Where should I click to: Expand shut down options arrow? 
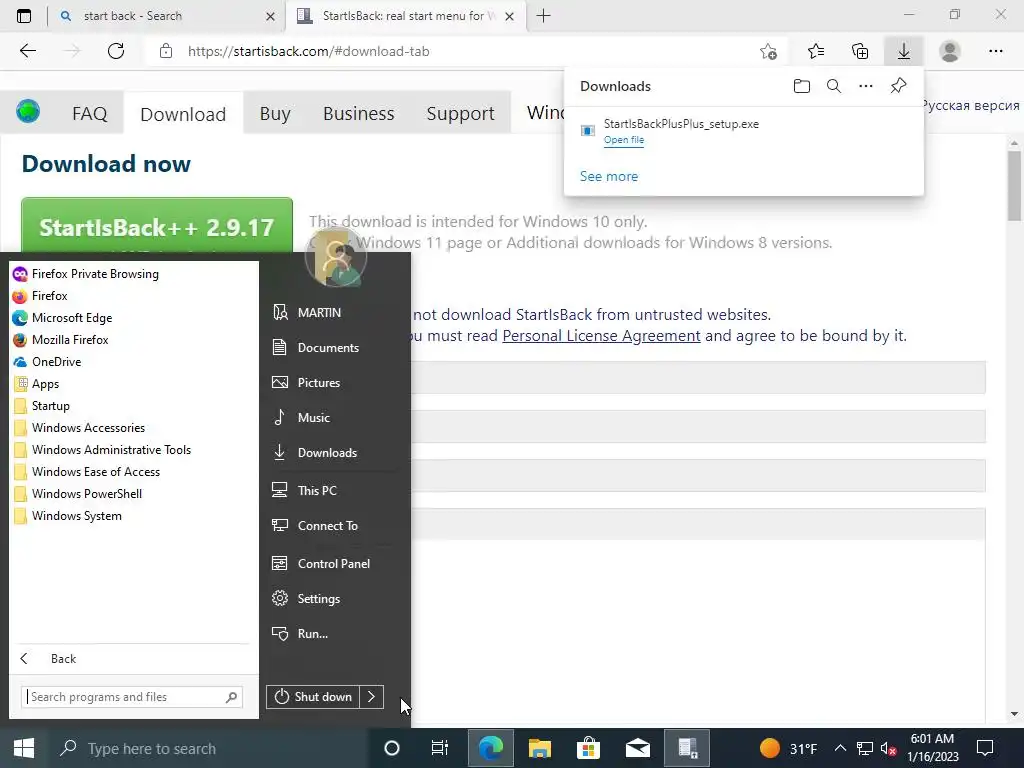(372, 697)
